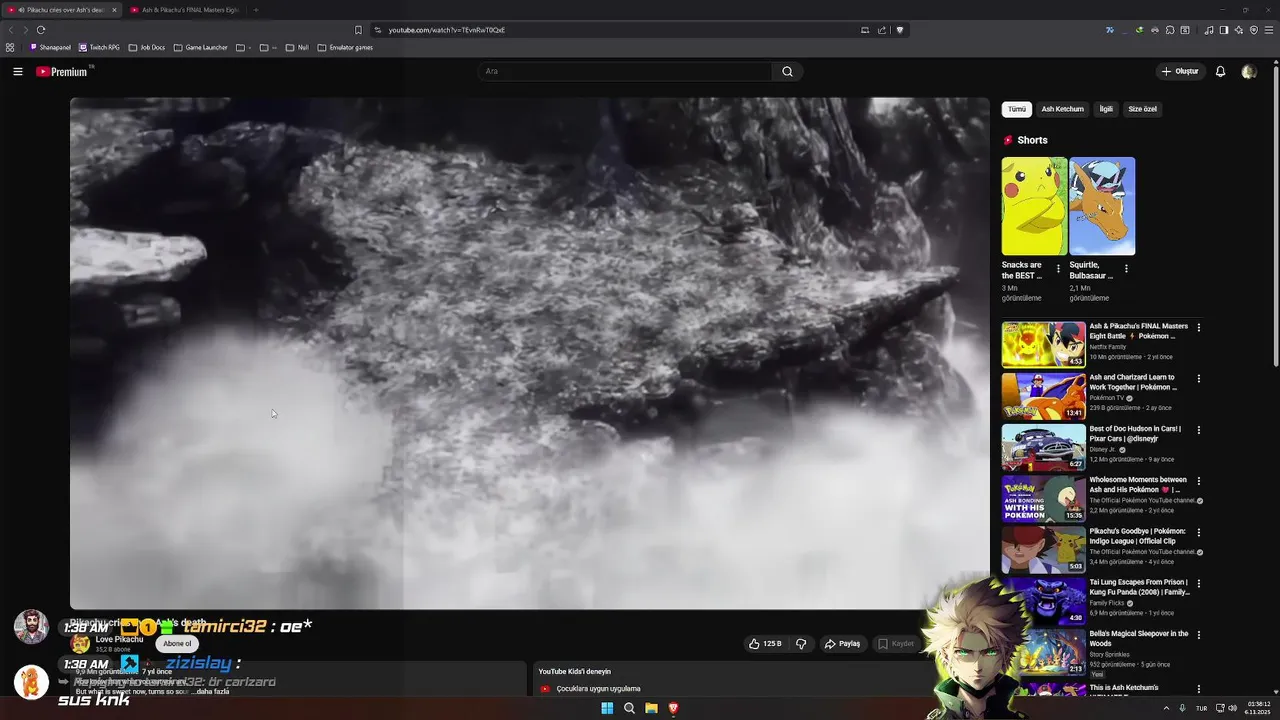Select the Size özel filter chip

(1142, 109)
